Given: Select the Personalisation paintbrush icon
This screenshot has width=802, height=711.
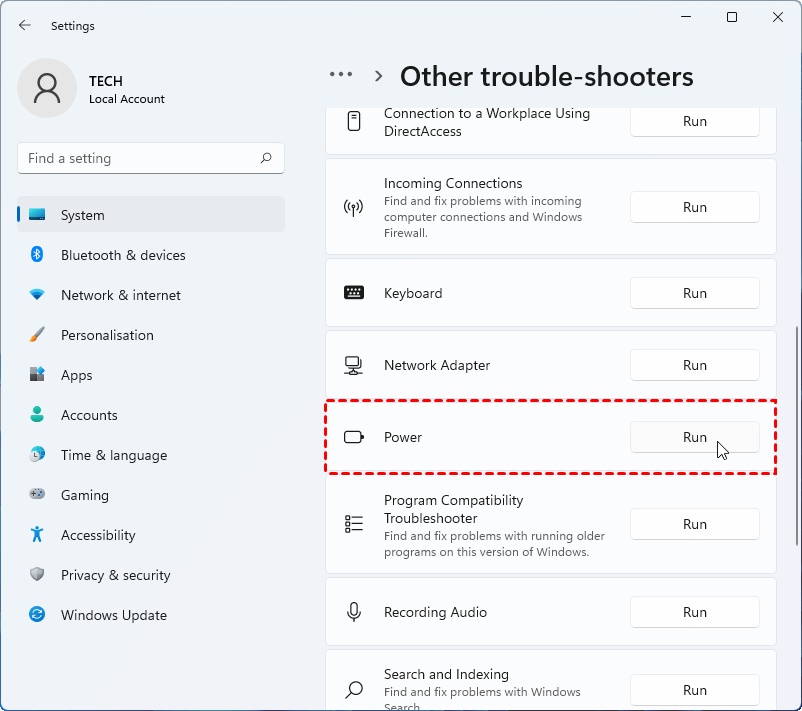Looking at the screenshot, I should 37,335.
